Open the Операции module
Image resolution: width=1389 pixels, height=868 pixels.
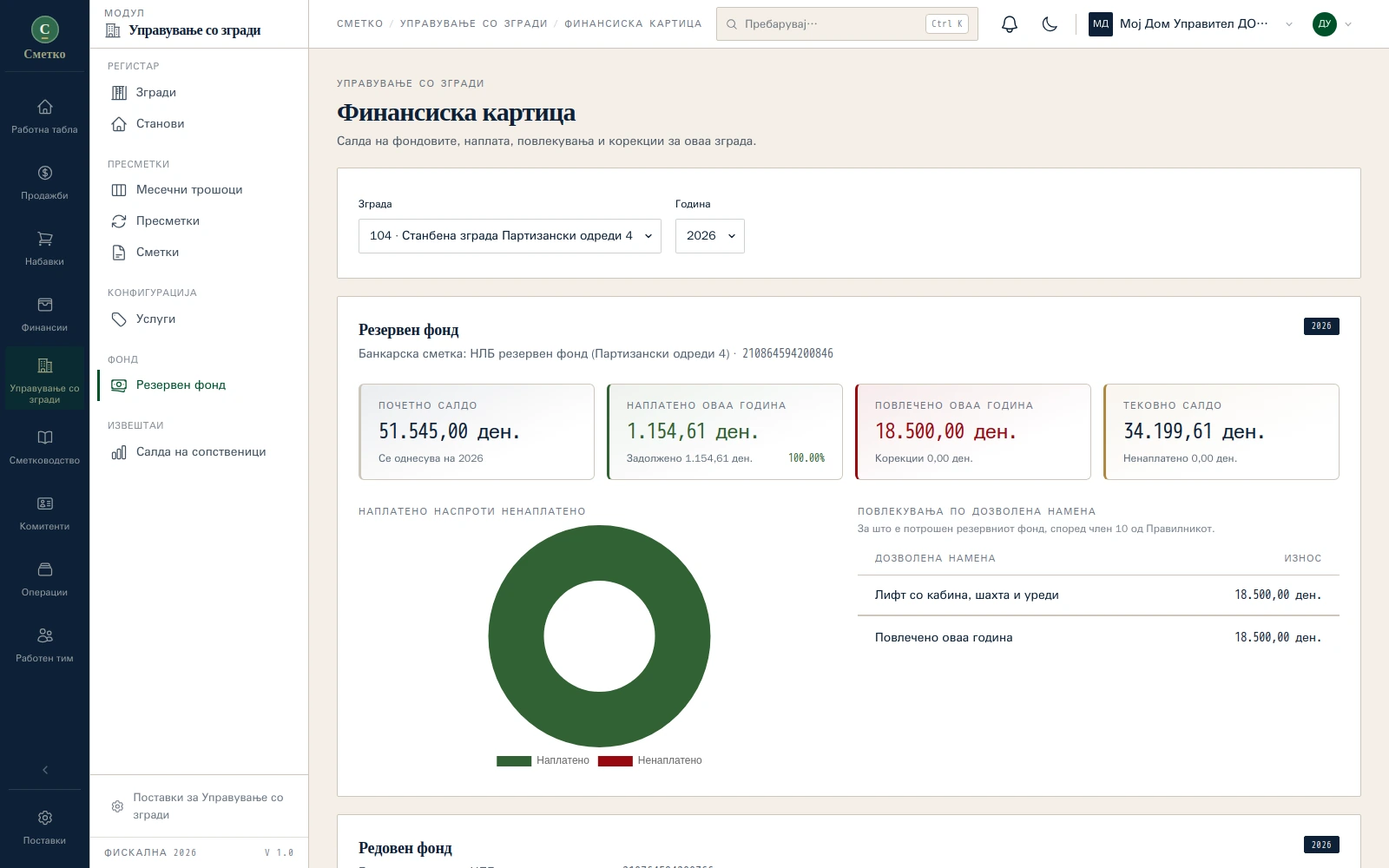(x=44, y=580)
